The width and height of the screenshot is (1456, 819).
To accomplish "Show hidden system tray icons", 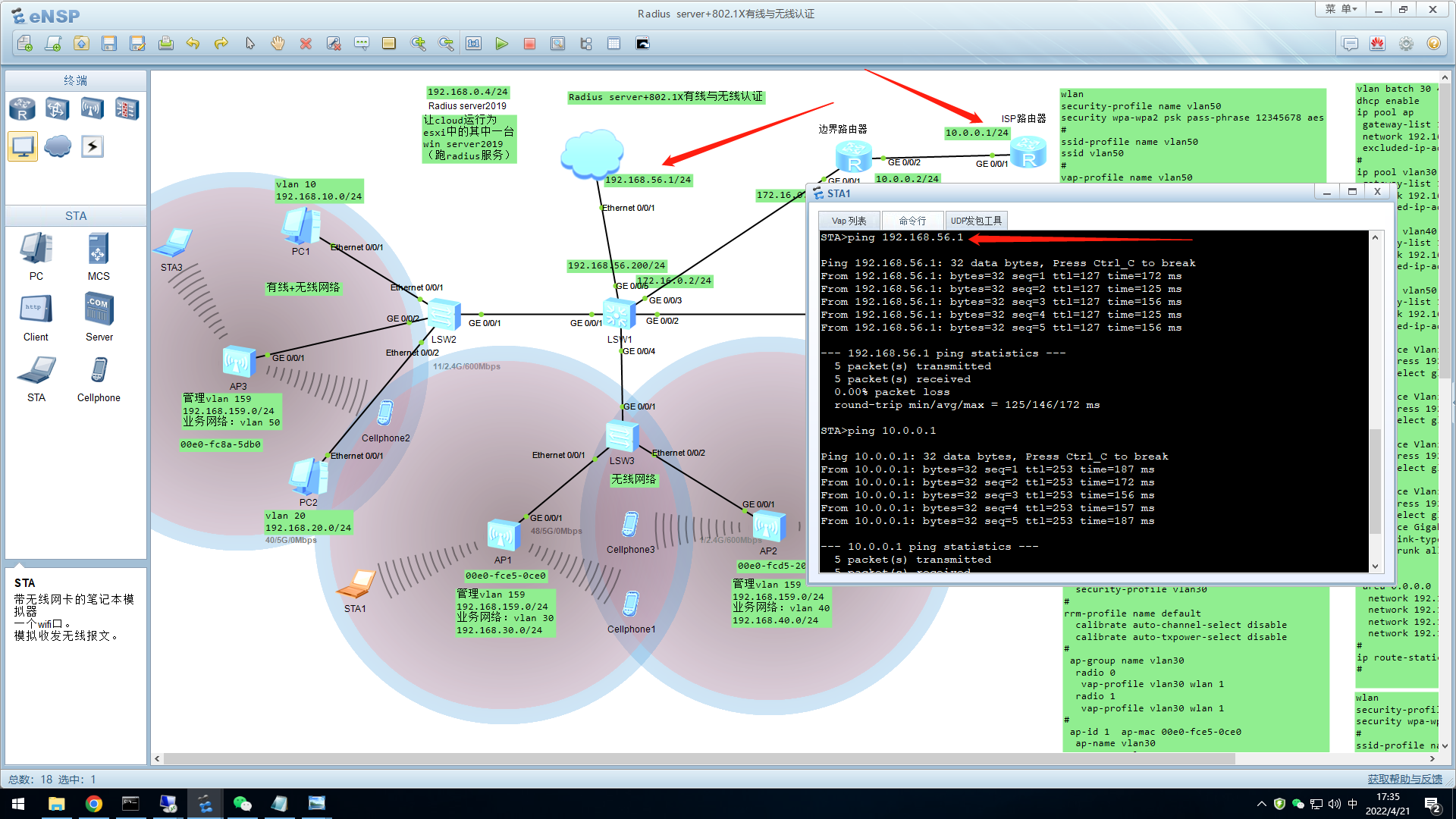I will pyautogui.click(x=1261, y=804).
